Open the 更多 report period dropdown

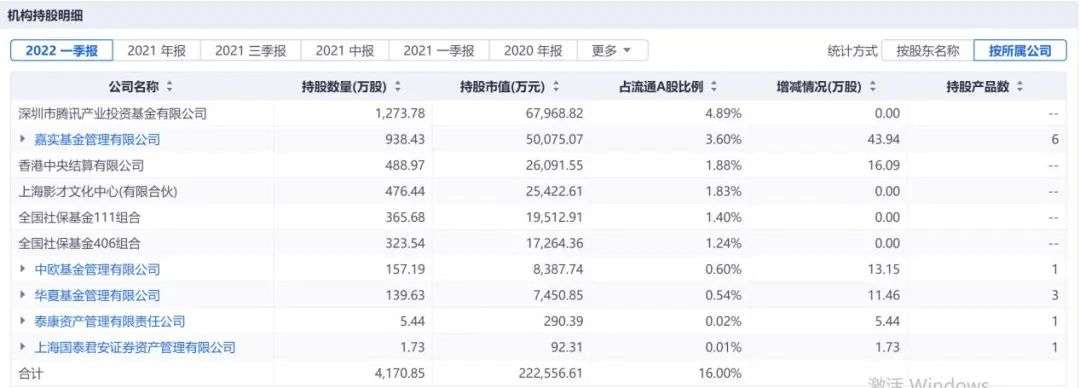(611, 50)
